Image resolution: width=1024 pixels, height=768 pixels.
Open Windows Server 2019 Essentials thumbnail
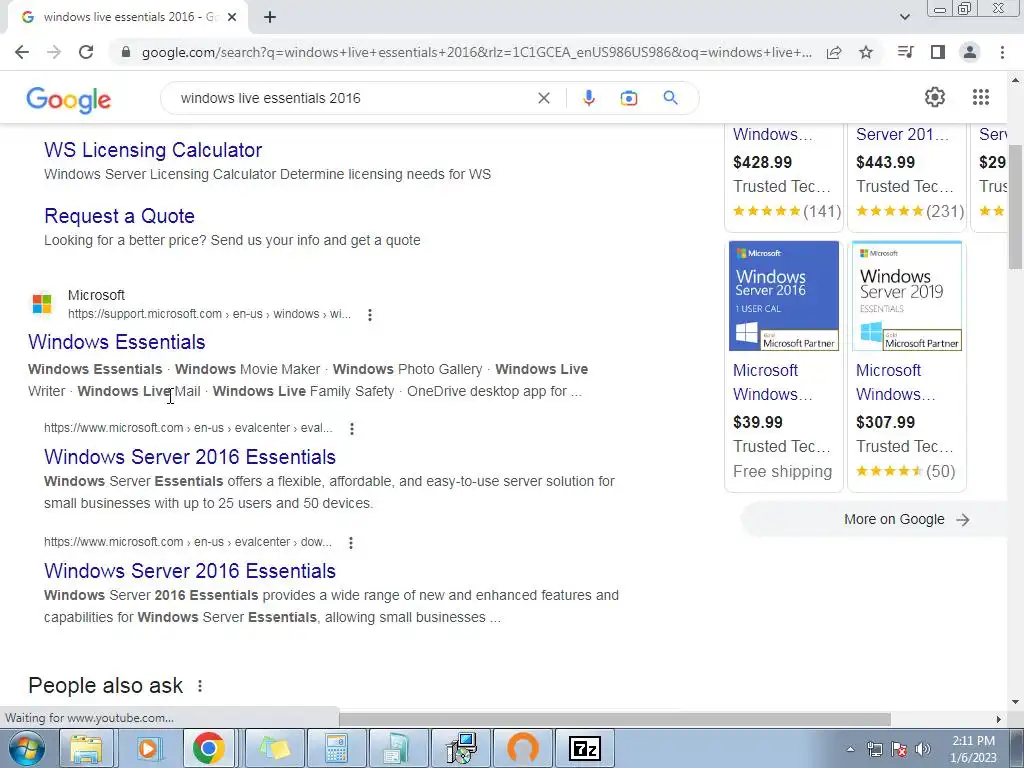907,296
